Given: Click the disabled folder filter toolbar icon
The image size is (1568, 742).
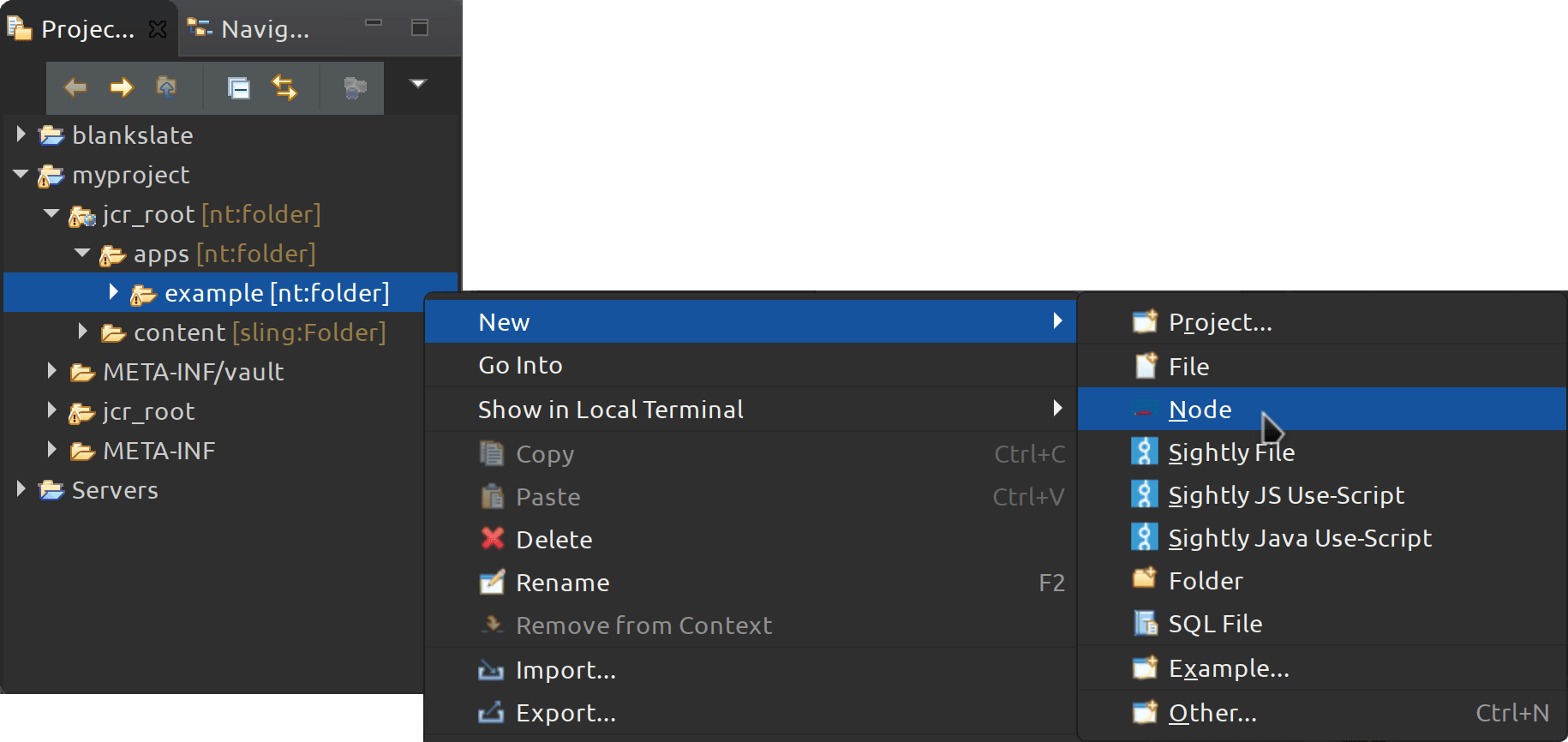Looking at the screenshot, I should click(x=355, y=87).
